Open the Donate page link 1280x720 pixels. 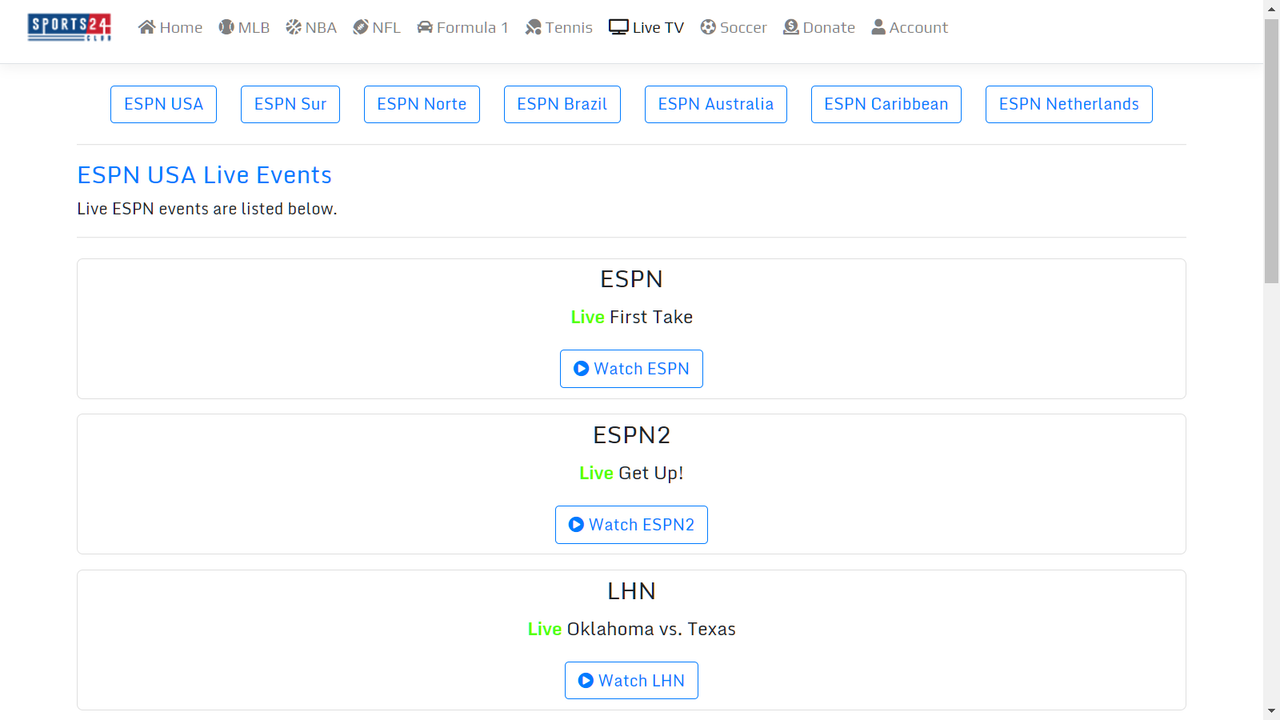(819, 27)
